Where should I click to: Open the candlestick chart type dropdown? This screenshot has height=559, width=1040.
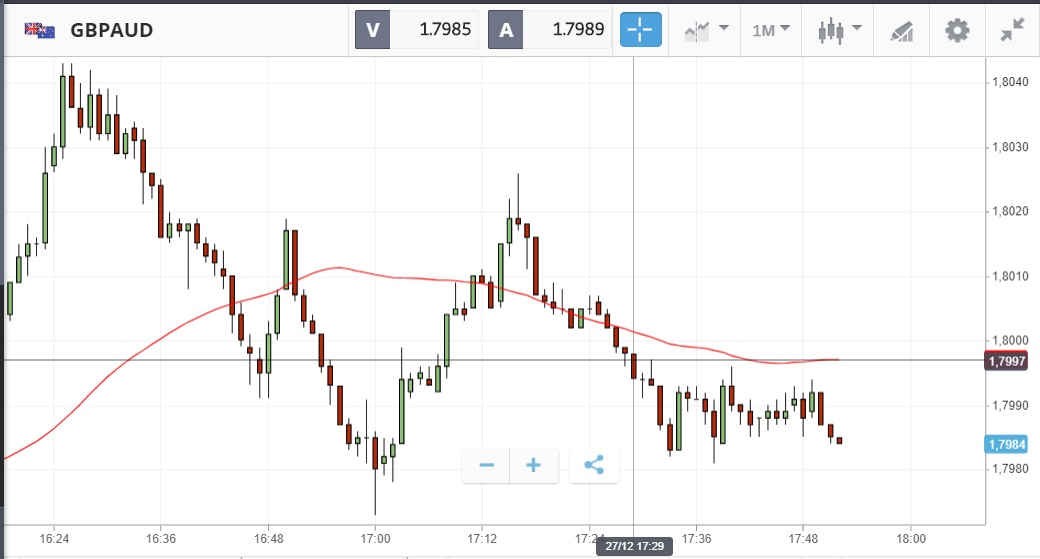coord(839,30)
